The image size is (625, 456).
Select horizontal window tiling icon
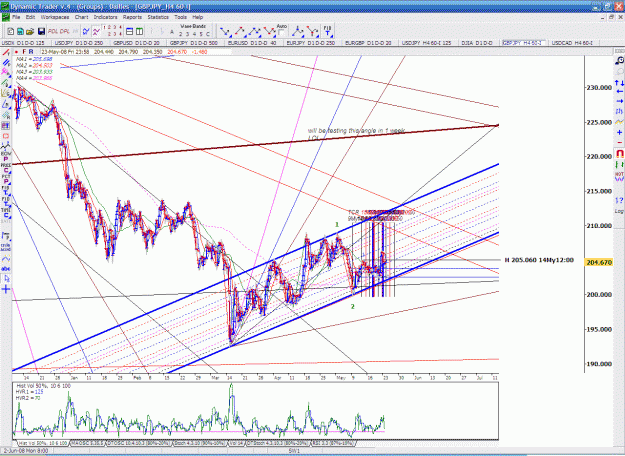pos(130,31)
